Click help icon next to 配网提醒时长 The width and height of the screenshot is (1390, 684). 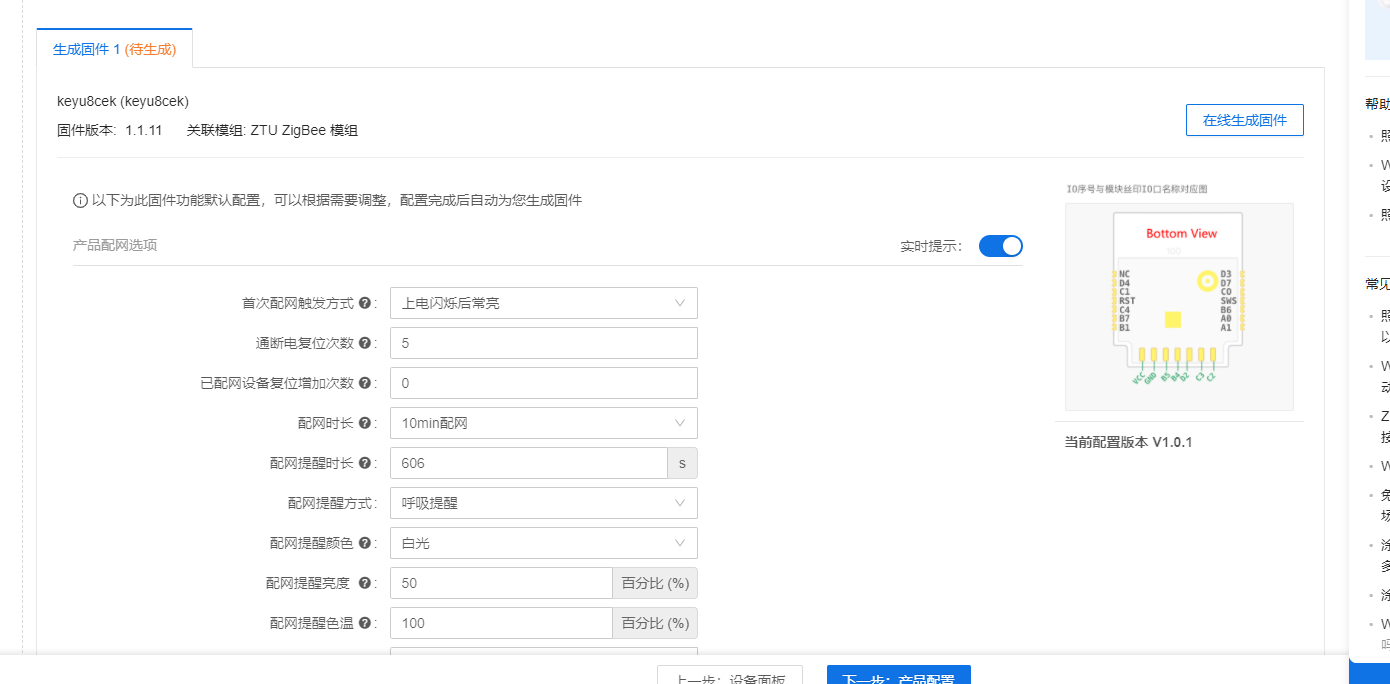[366, 463]
